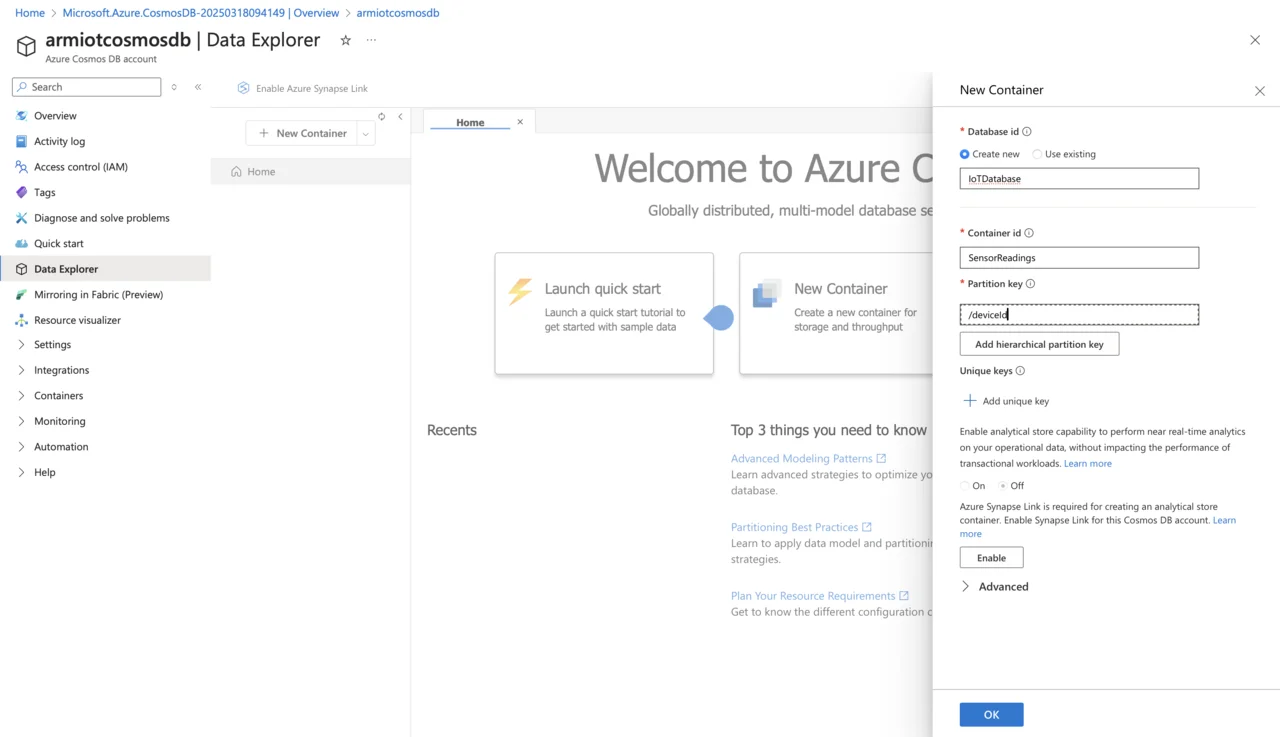The image size is (1280, 737).
Task: Go to Activity log in sidebar
Action: tap(59, 142)
